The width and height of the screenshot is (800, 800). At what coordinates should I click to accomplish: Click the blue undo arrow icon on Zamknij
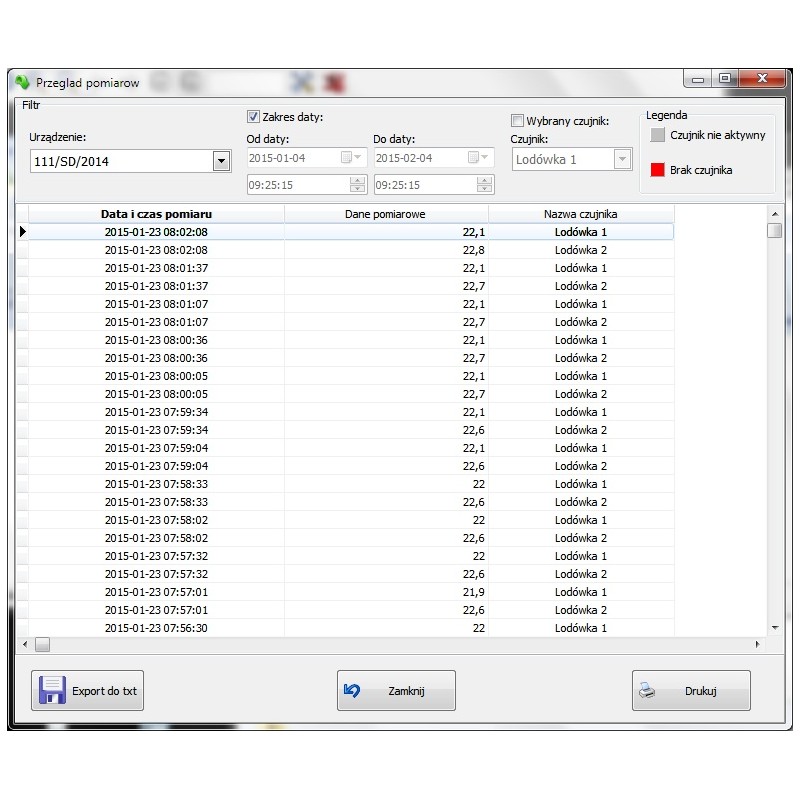click(352, 690)
